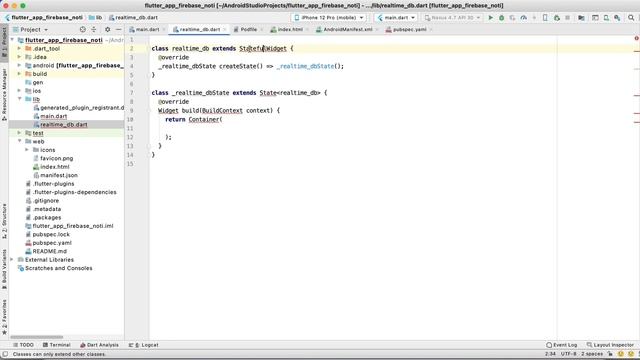Open the Nexus emulator selector dropdown

[452, 18]
